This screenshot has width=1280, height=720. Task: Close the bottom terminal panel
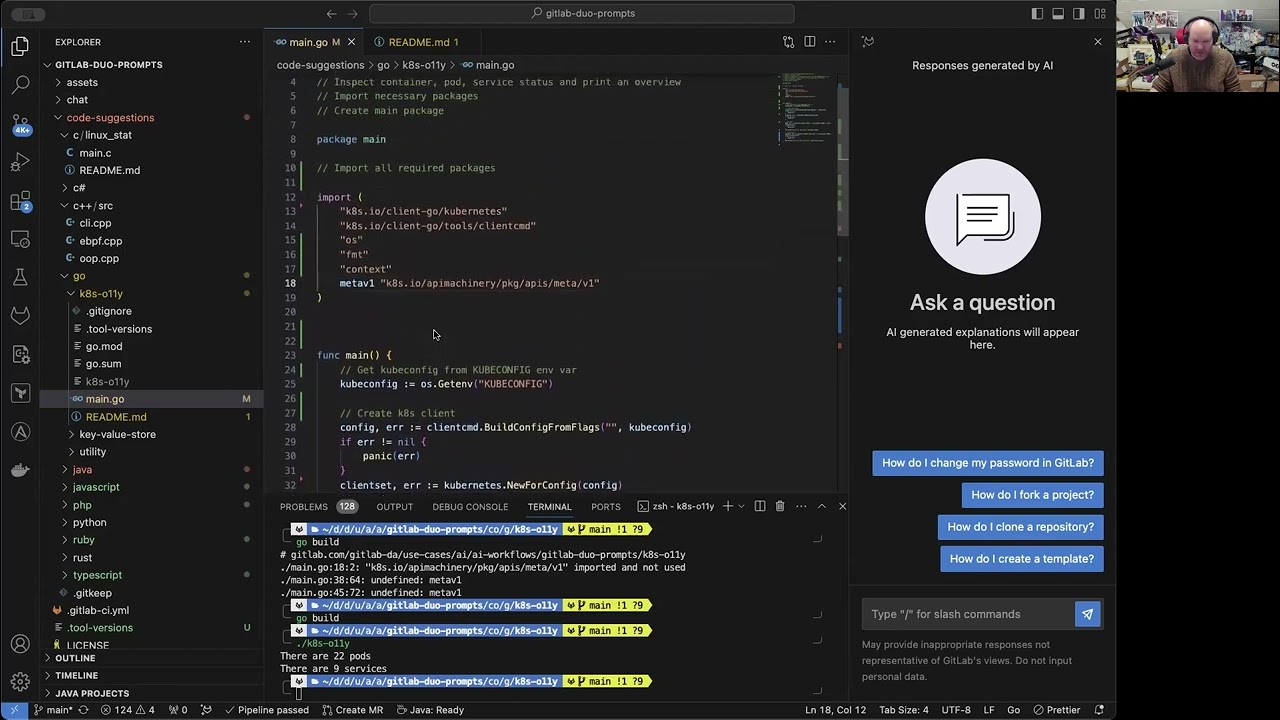842,506
